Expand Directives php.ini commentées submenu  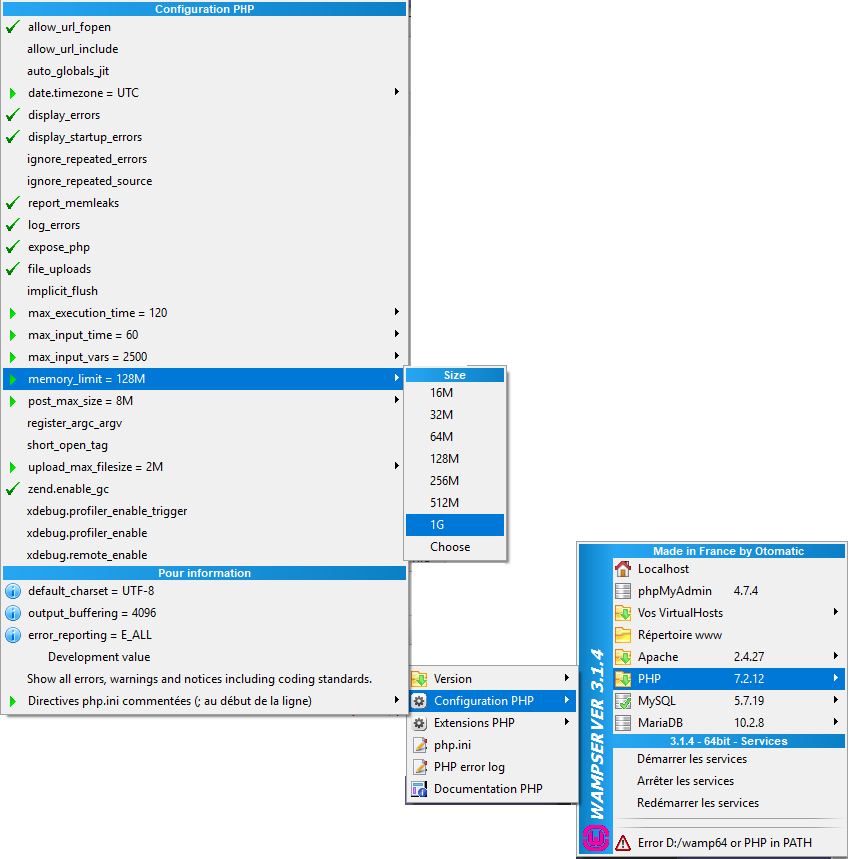[x=204, y=701]
